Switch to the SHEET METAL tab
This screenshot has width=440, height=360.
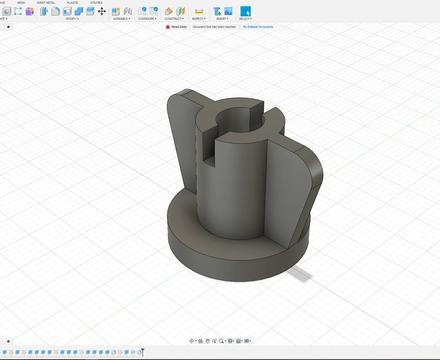(46, 2)
